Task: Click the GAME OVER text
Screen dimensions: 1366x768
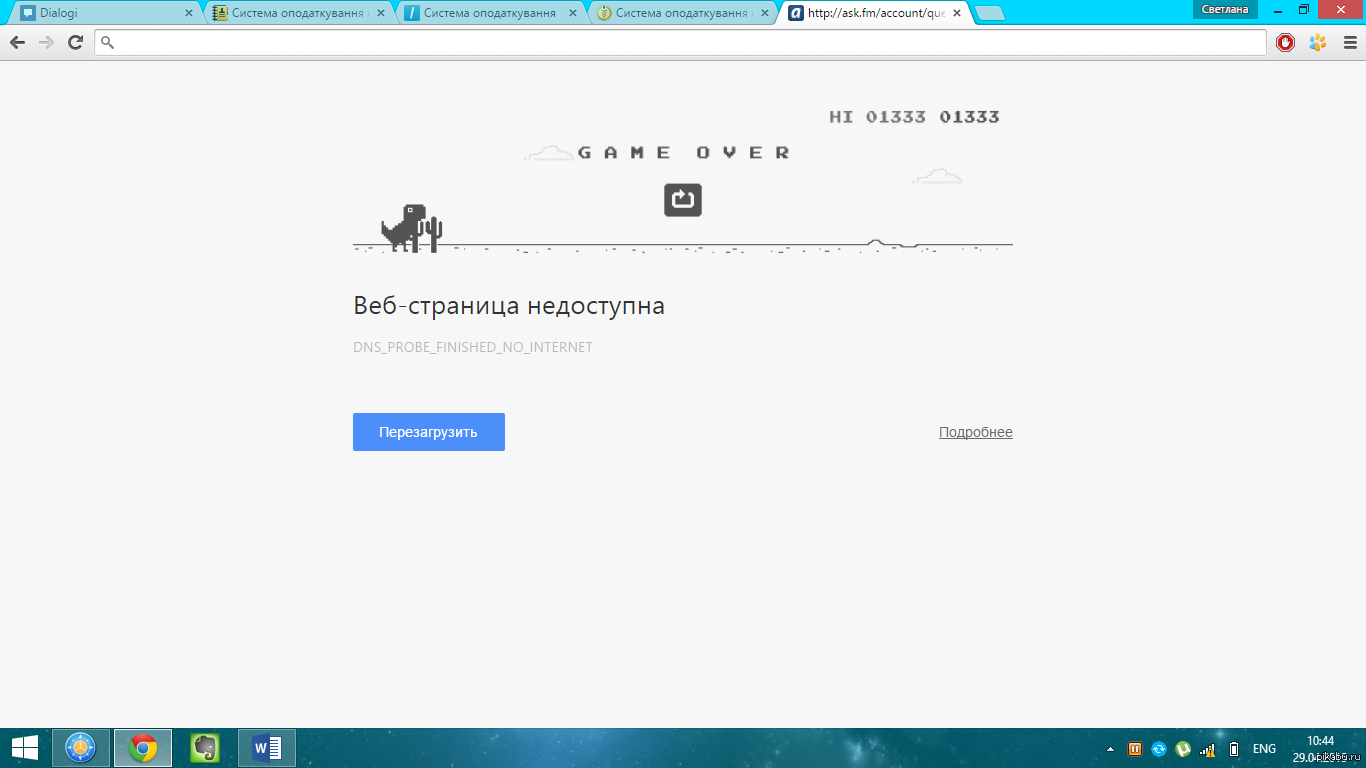Action: 684,152
